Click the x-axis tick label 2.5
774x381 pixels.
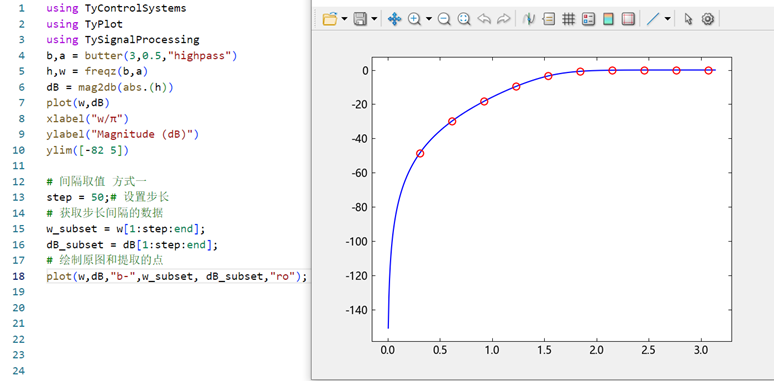tap(648, 351)
